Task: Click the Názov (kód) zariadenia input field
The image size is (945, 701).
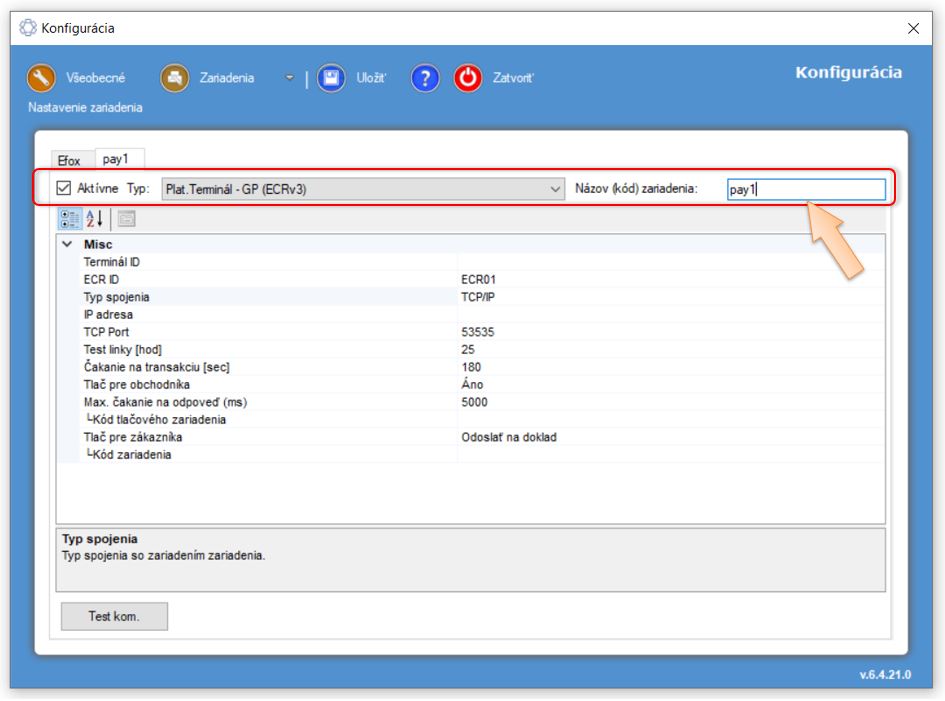Action: click(x=805, y=189)
